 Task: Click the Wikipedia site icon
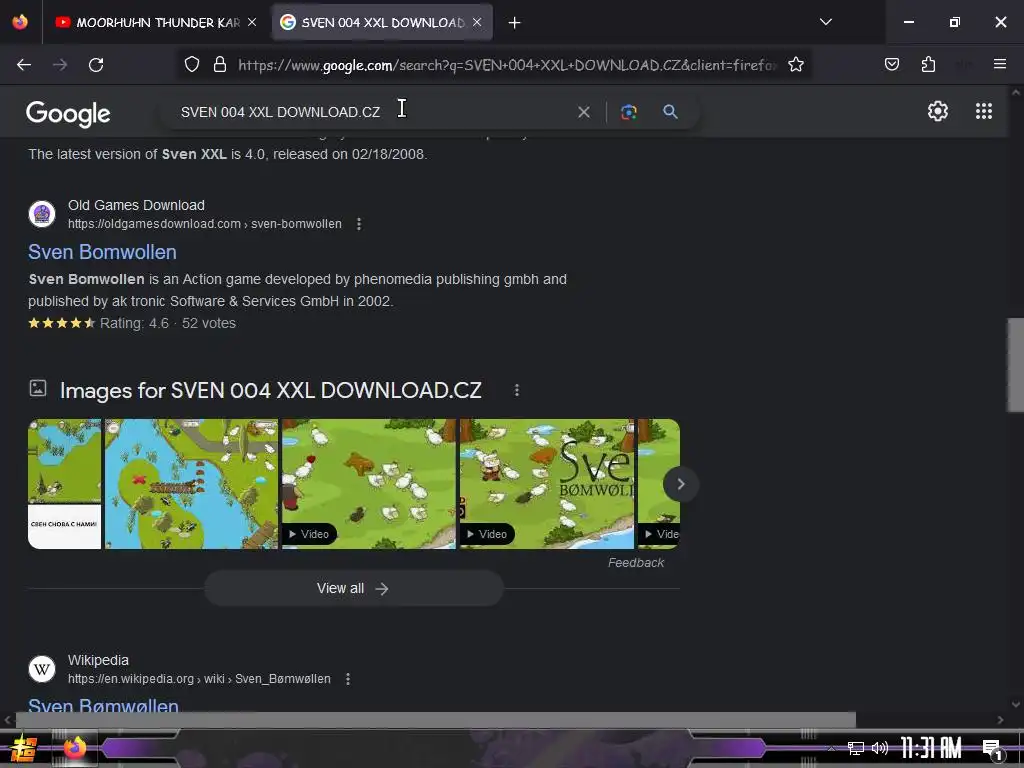pyautogui.click(x=42, y=669)
